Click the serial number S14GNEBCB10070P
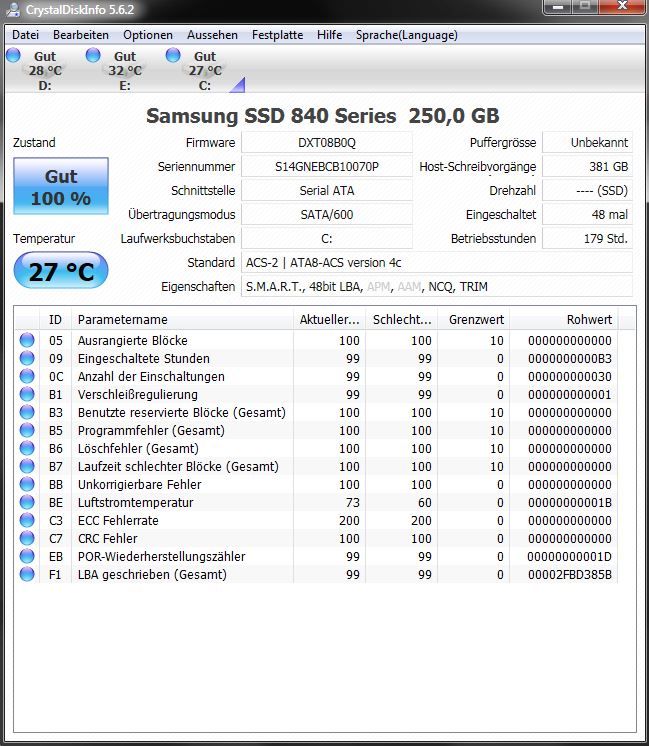The image size is (649, 746). point(327,167)
